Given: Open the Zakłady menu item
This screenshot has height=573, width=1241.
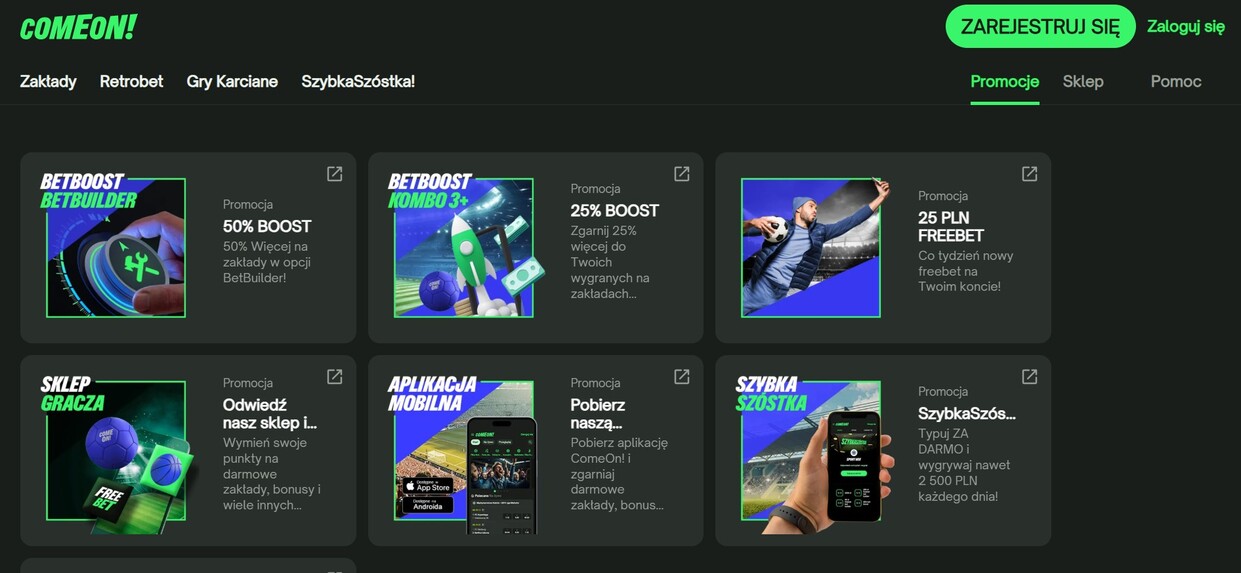Looking at the screenshot, I should (48, 82).
